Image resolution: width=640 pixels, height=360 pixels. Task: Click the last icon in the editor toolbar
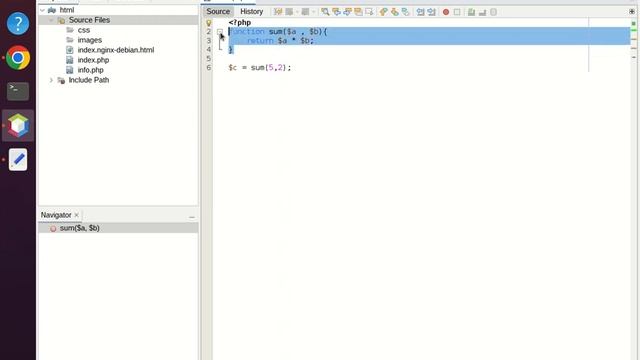coord(493,12)
